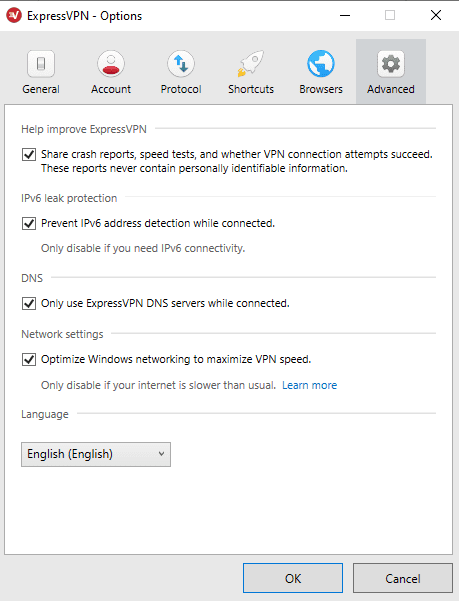The height and width of the screenshot is (601, 459).
Task: Switch to the Advanced tab label
Action: point(391,89)
